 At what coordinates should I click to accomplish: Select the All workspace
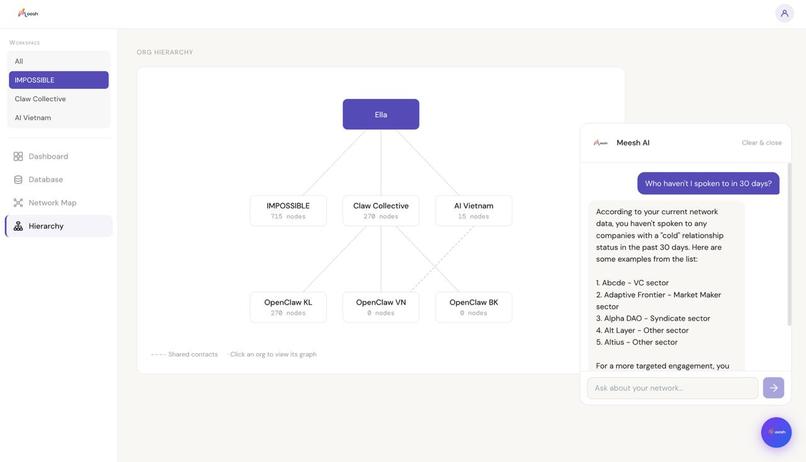click(x=59, y=61)
